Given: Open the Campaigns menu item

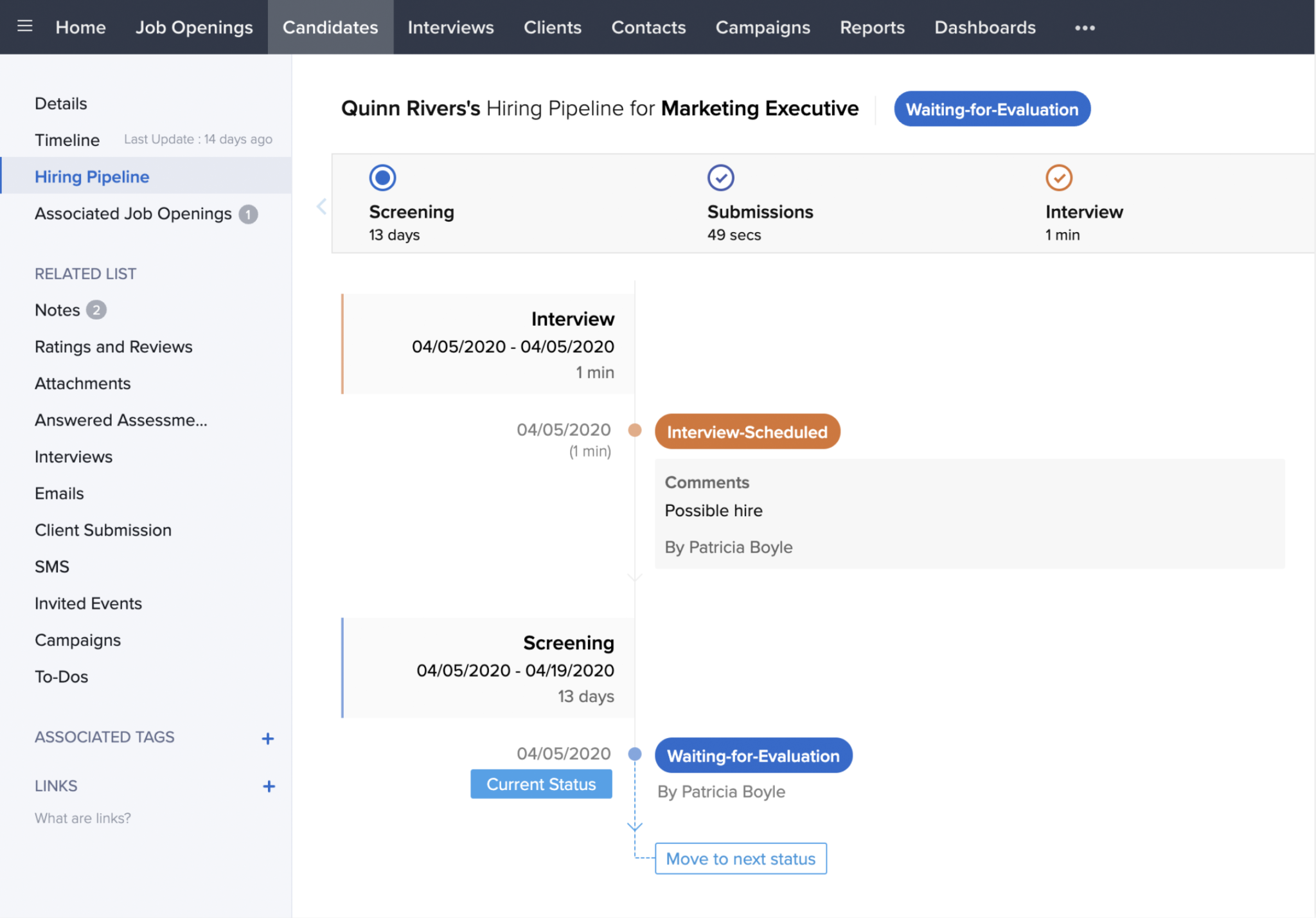Looking at the screenshot, I should pos(762,27).
